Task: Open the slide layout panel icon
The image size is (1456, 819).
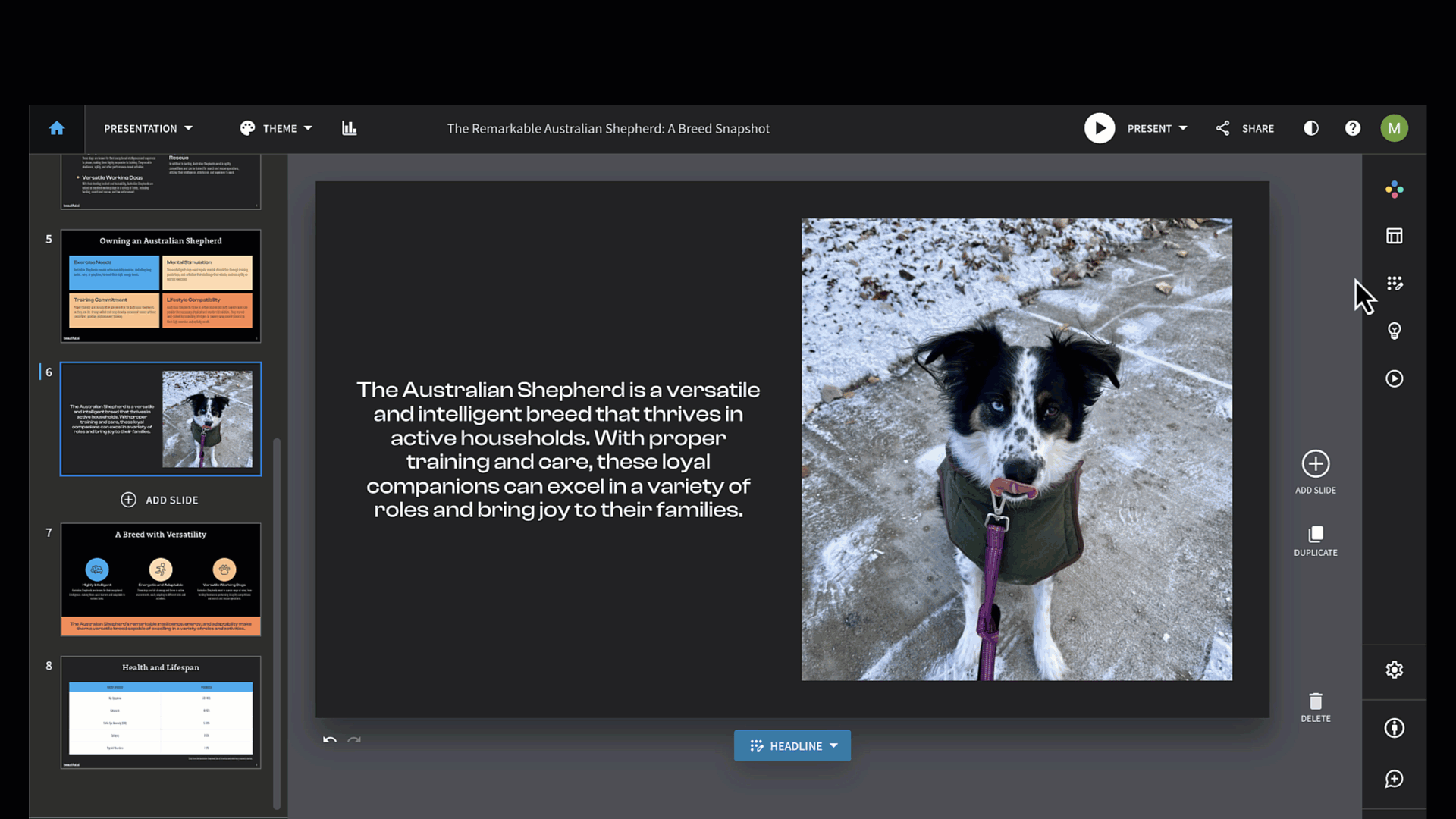Action: tap(1394, 236)
